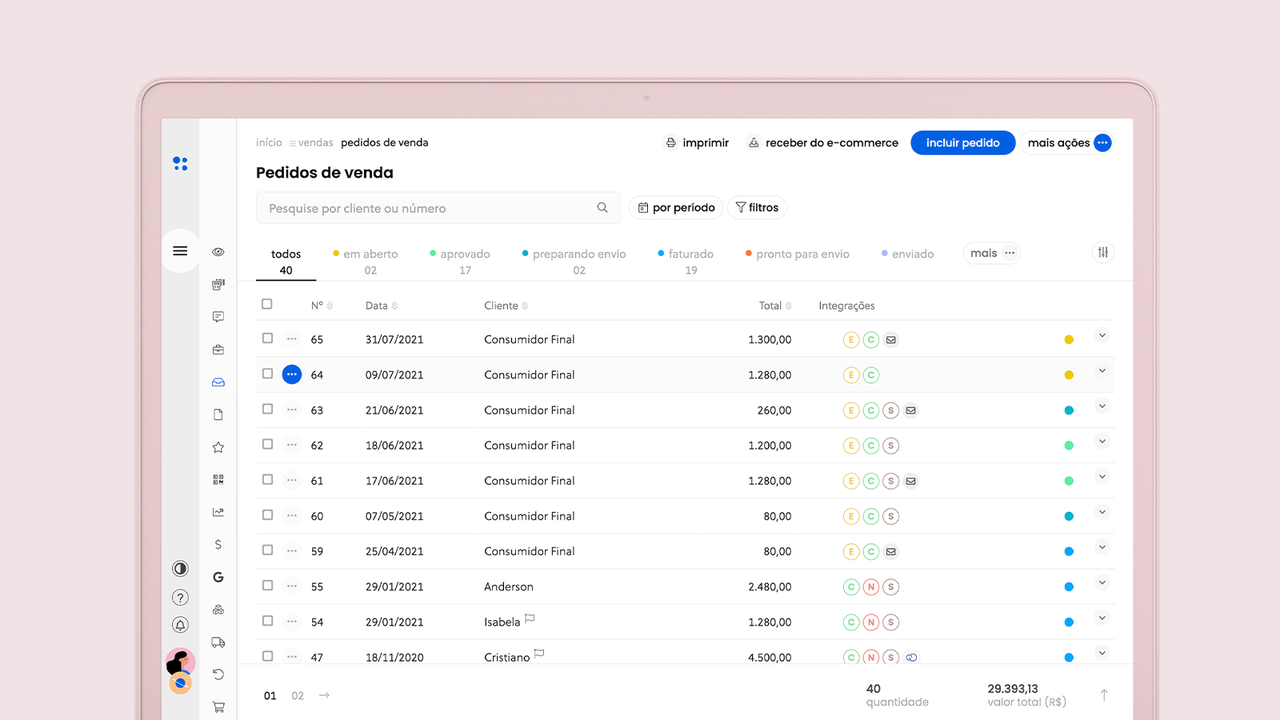Viewport: 1280px width, 720px height.
Task: Tick the select-all checkbox in header
Action: 267,304
